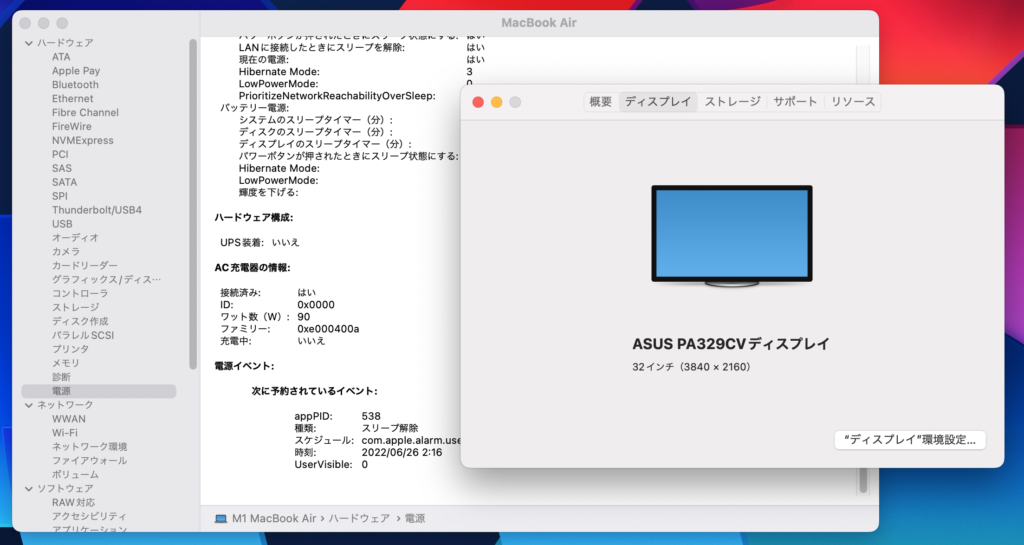Click ハードウェア in the bottom path bar

(x=359, y=519)
